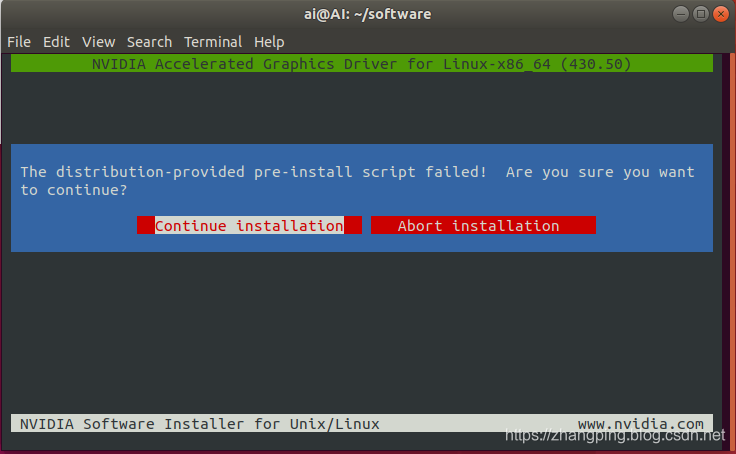Open the Search menu
The width and height of the screenshot is (736, 454).
tap(149, 42)
